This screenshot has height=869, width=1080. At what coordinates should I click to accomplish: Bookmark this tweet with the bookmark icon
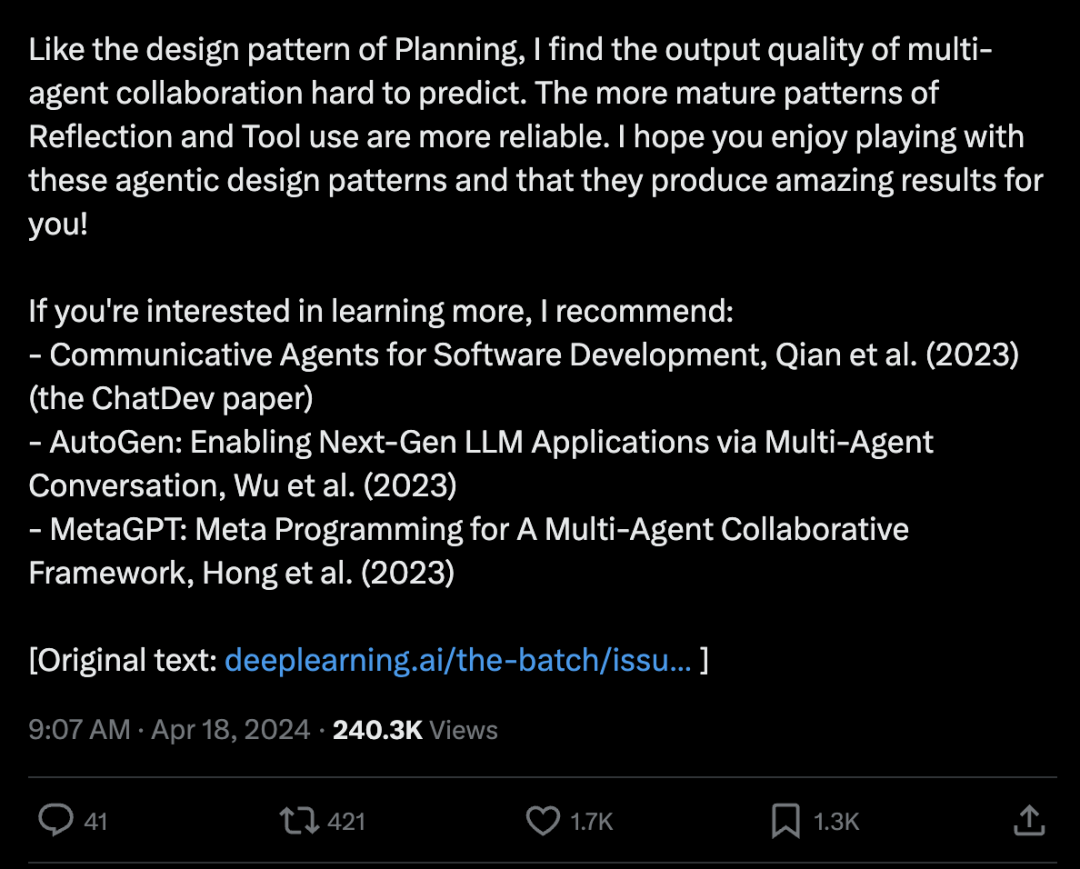coord(785,821)
